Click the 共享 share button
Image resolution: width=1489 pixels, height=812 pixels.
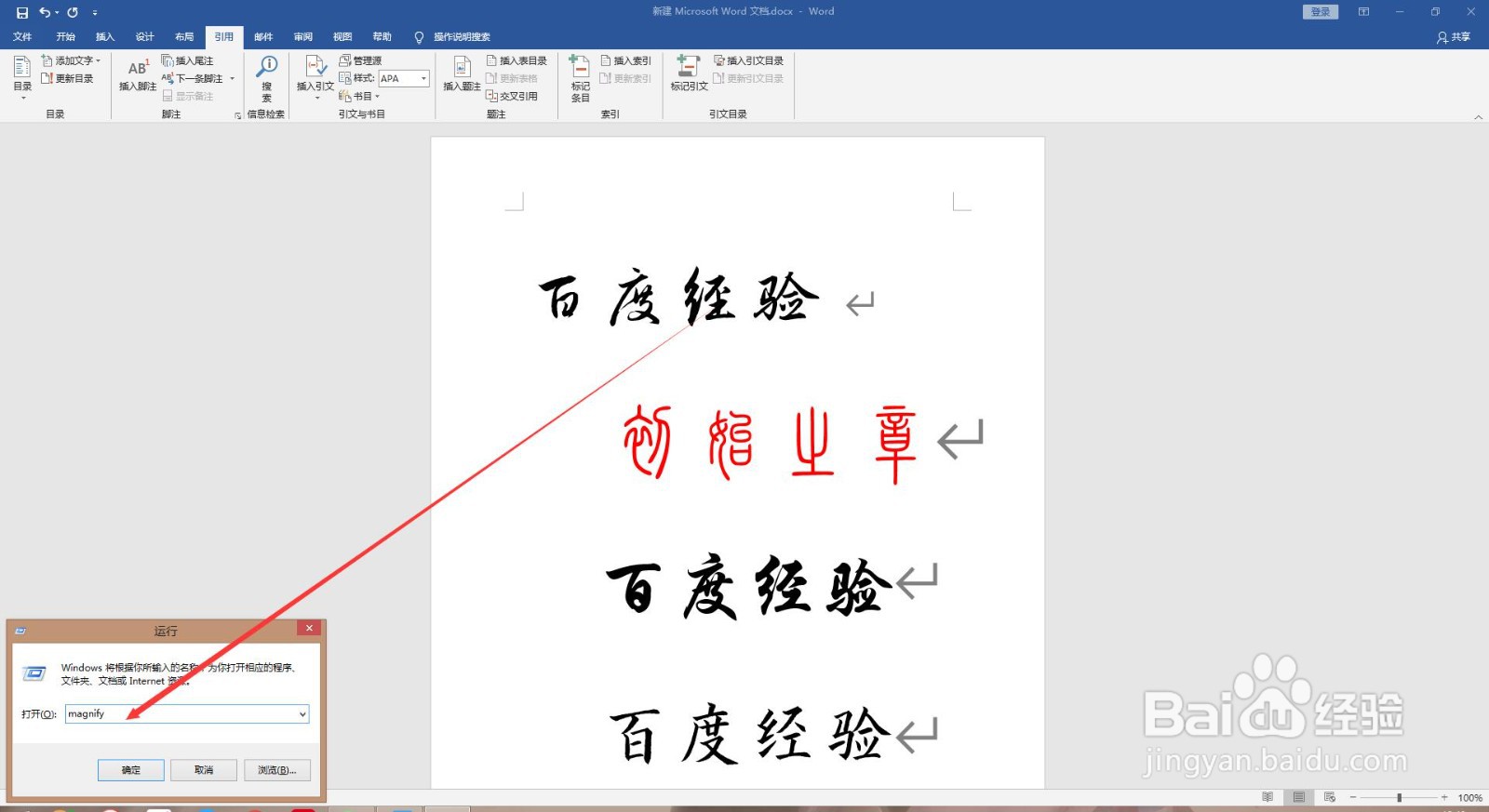[x=1454, y=36]
